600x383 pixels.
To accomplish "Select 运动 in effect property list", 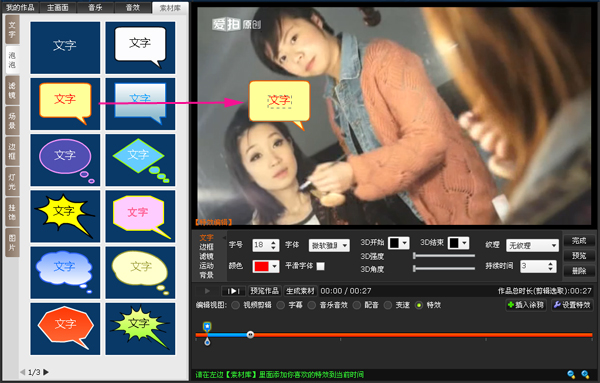I will pos(206,266).
